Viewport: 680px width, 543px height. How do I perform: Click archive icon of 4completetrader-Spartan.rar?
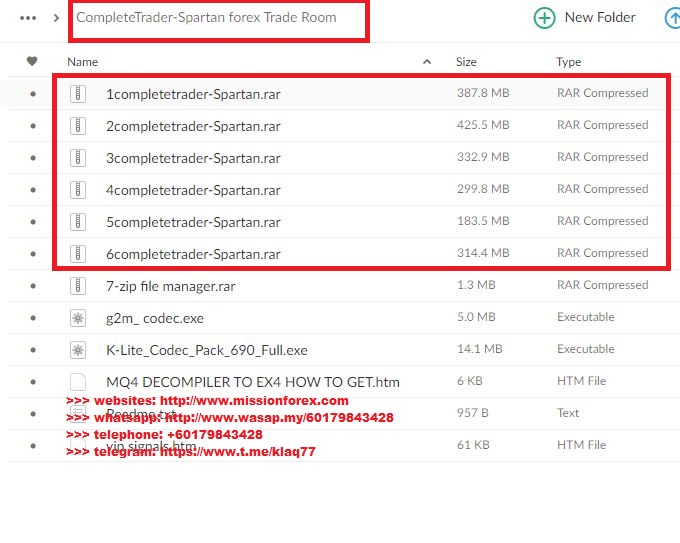pyautogui.click(x=78, y=190)
